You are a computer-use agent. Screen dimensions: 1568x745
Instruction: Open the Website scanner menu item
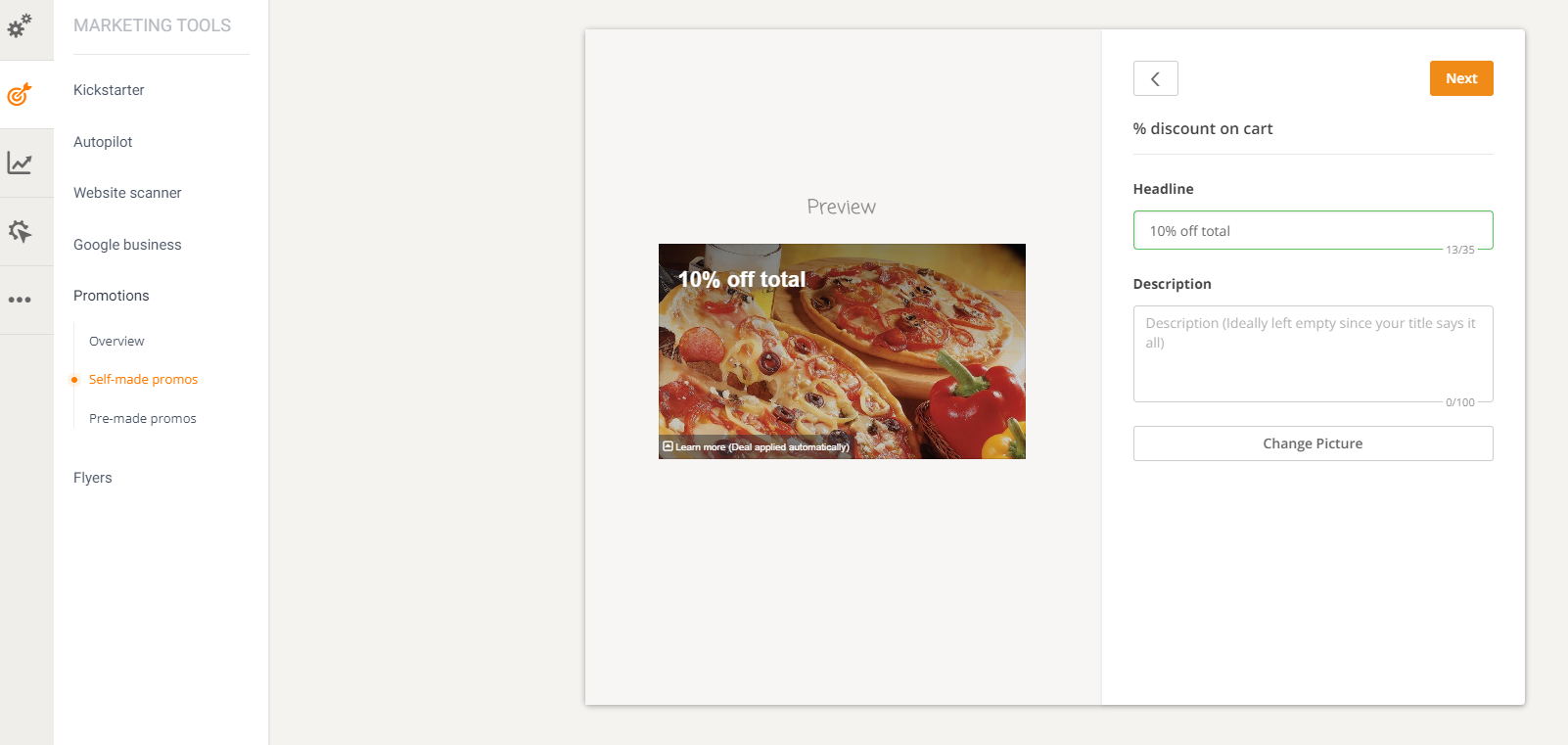(127, 193)
